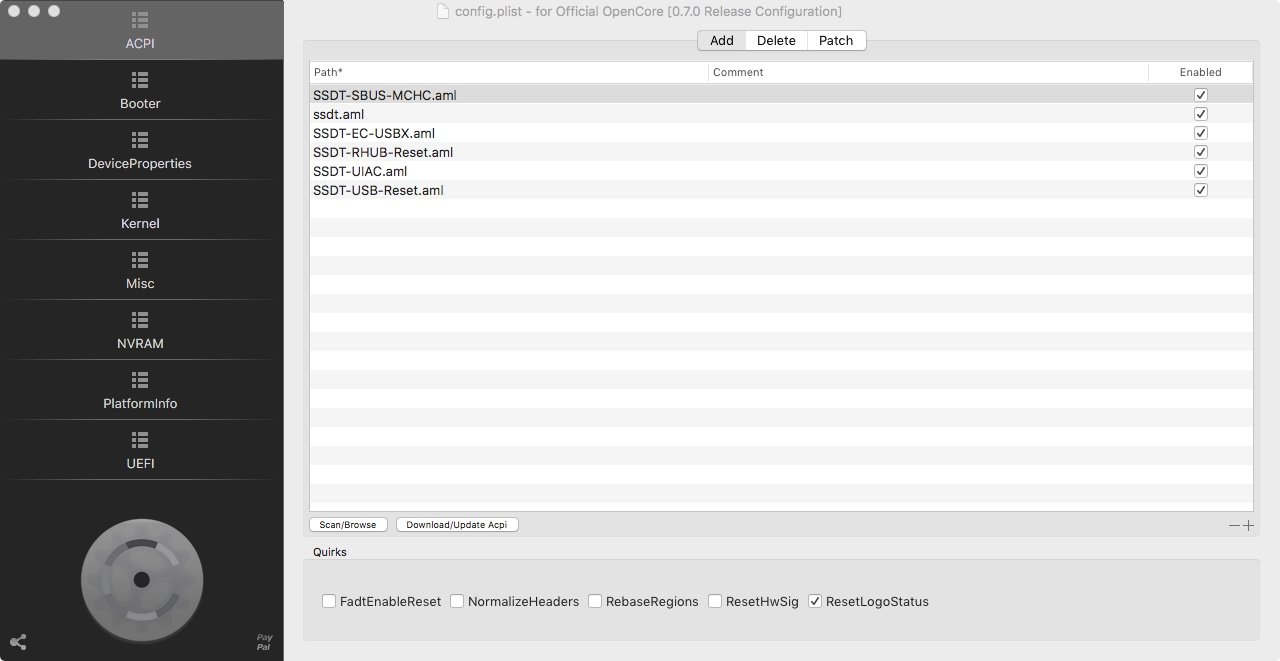Click the plus icon to add row
Screen dimensions: 1280x661
tap(1248, 525)
